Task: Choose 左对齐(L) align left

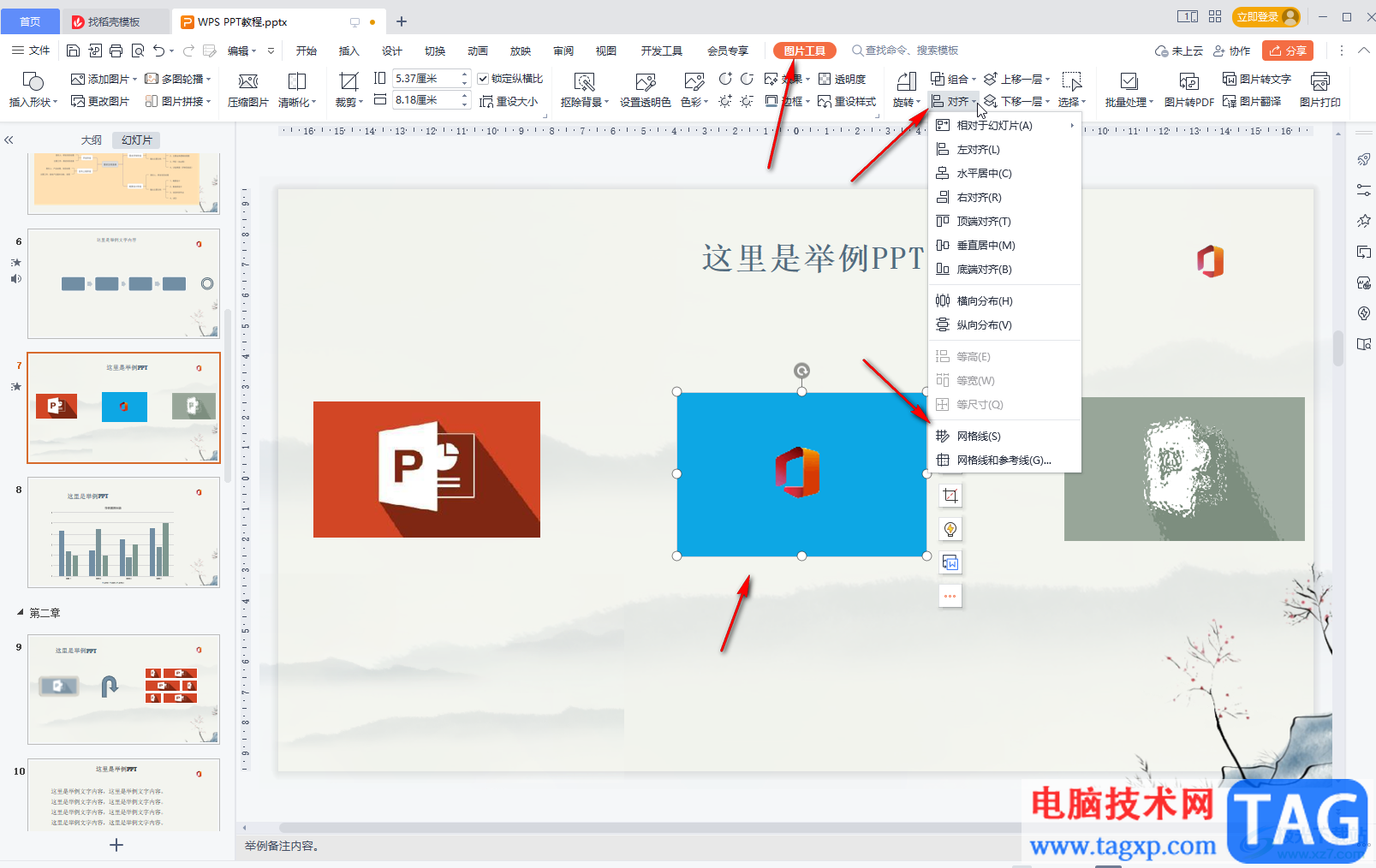Action: (x=1005, y=149)
